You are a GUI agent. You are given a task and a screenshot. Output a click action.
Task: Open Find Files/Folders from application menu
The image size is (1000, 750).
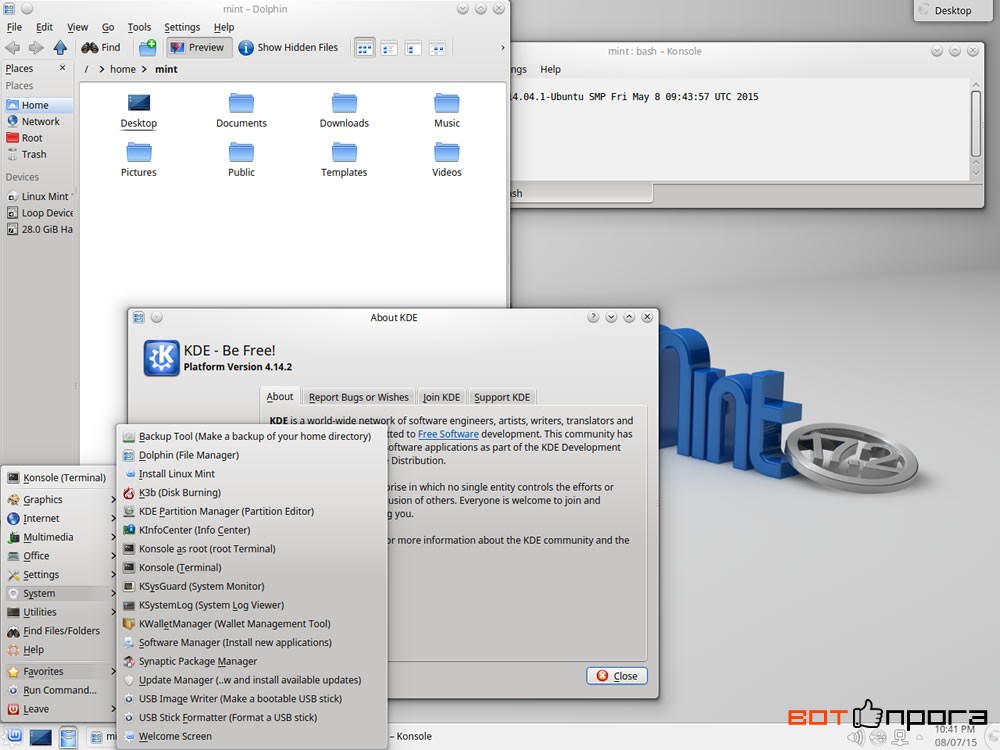tap(60, 631)
